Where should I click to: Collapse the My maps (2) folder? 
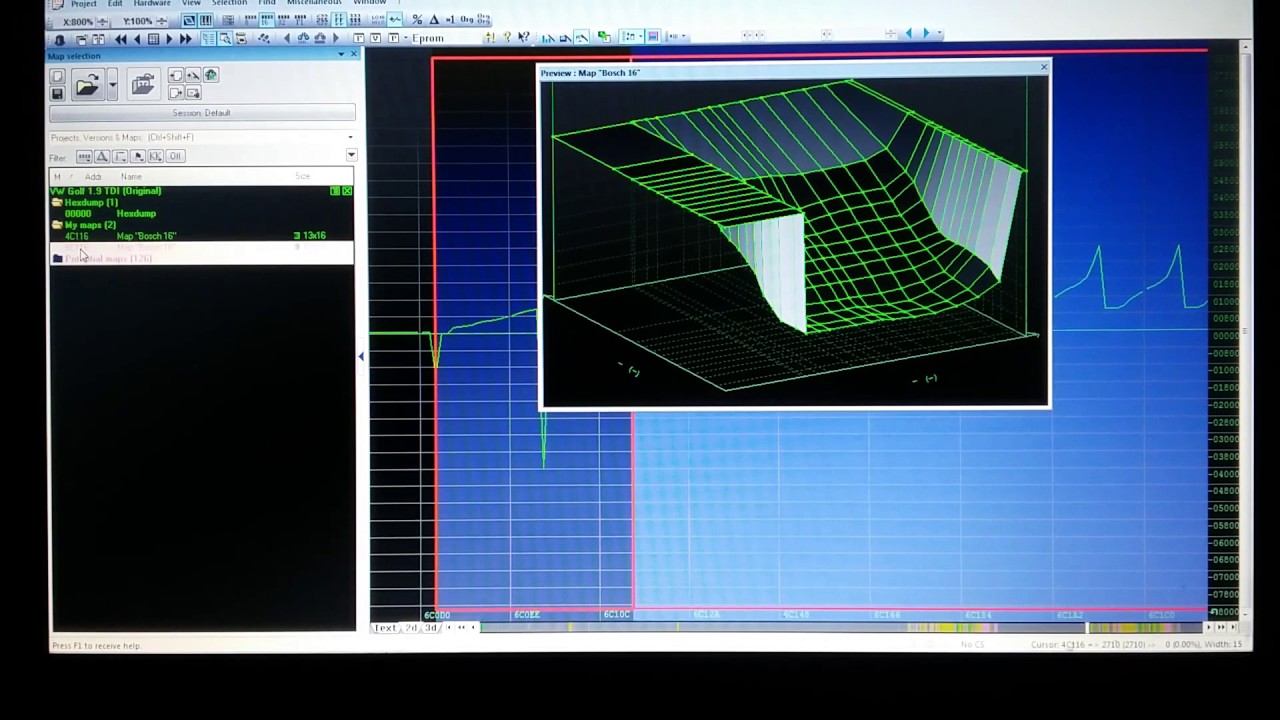(57, 225)
